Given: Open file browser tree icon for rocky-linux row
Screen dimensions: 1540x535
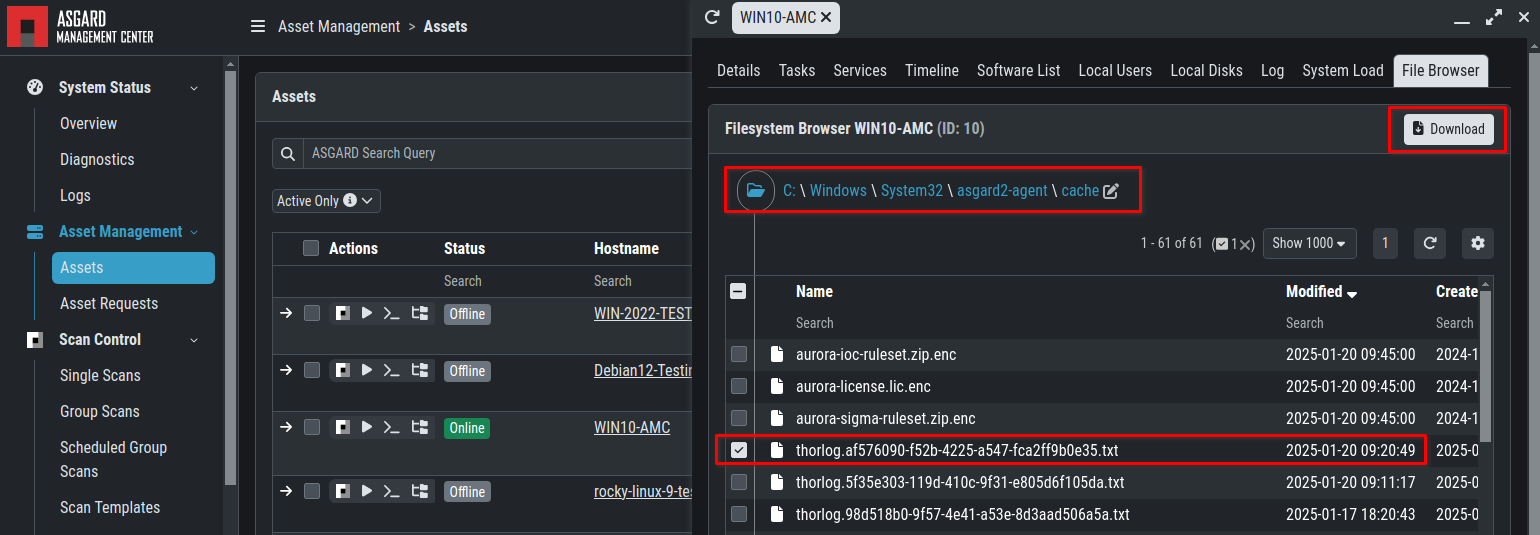Looking at the screenshot, I should [419, 492].
